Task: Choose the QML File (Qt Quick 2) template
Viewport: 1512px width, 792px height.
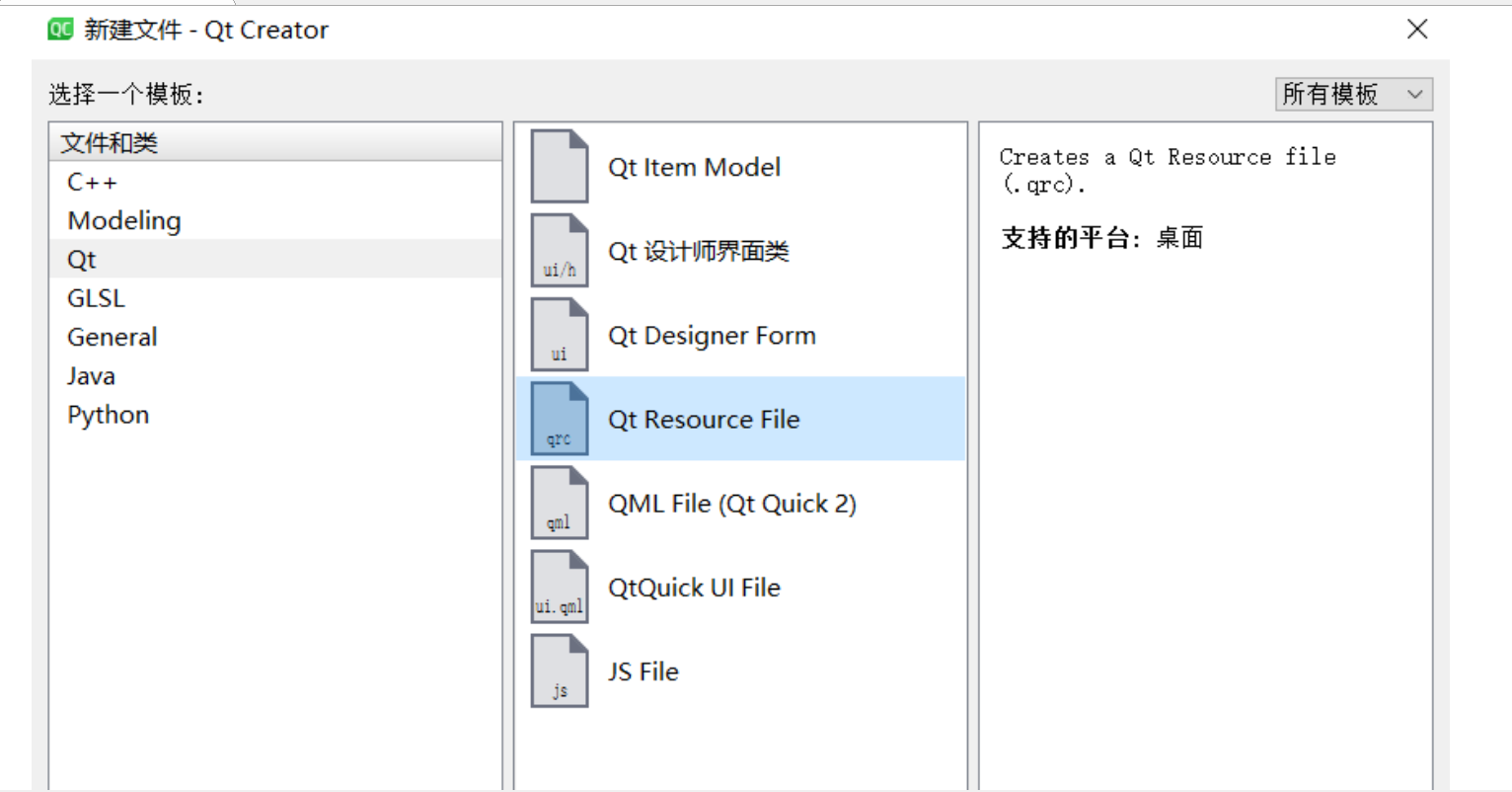Action: [740, 503]
